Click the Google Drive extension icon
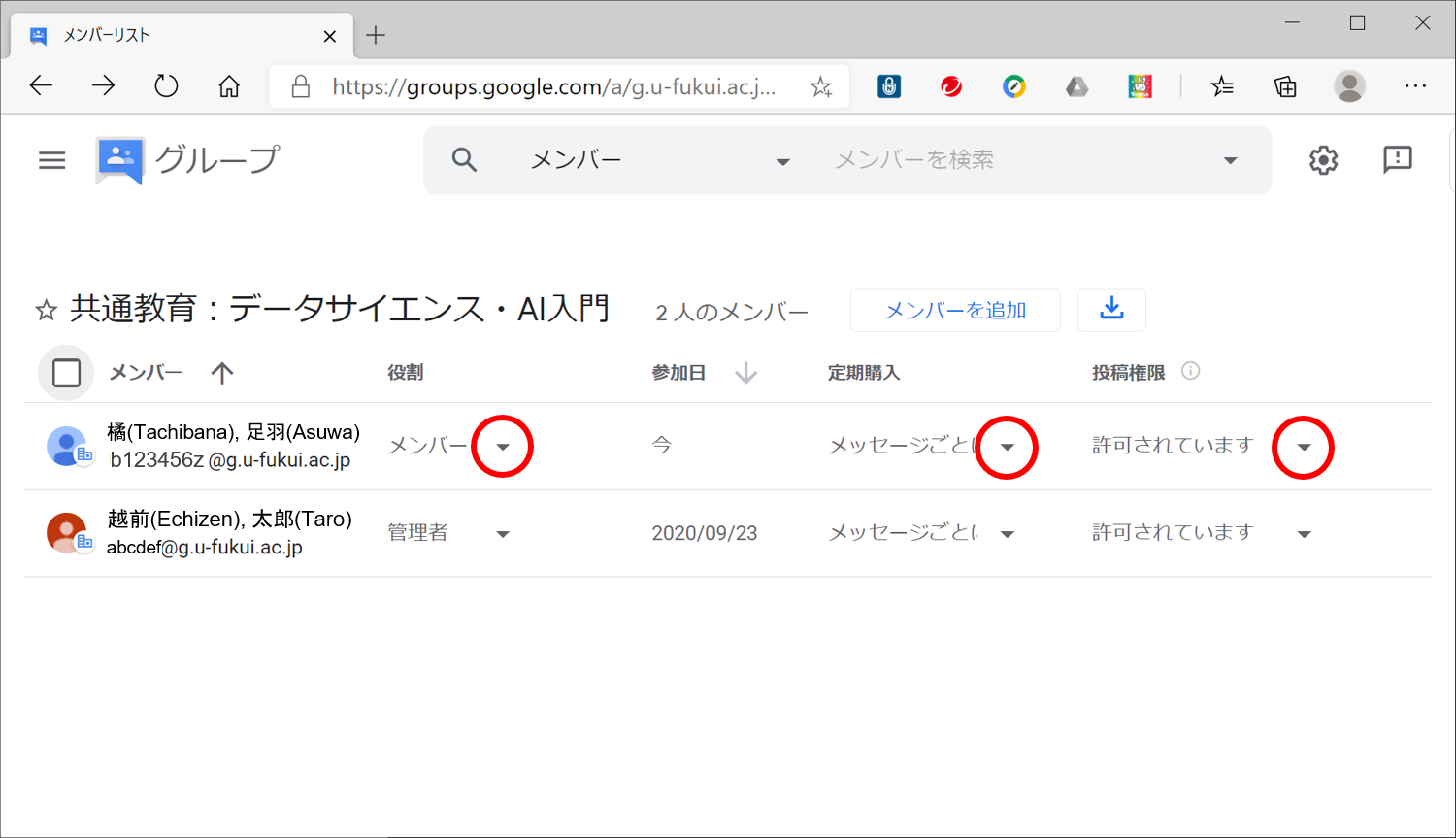 click(1077, 87)
